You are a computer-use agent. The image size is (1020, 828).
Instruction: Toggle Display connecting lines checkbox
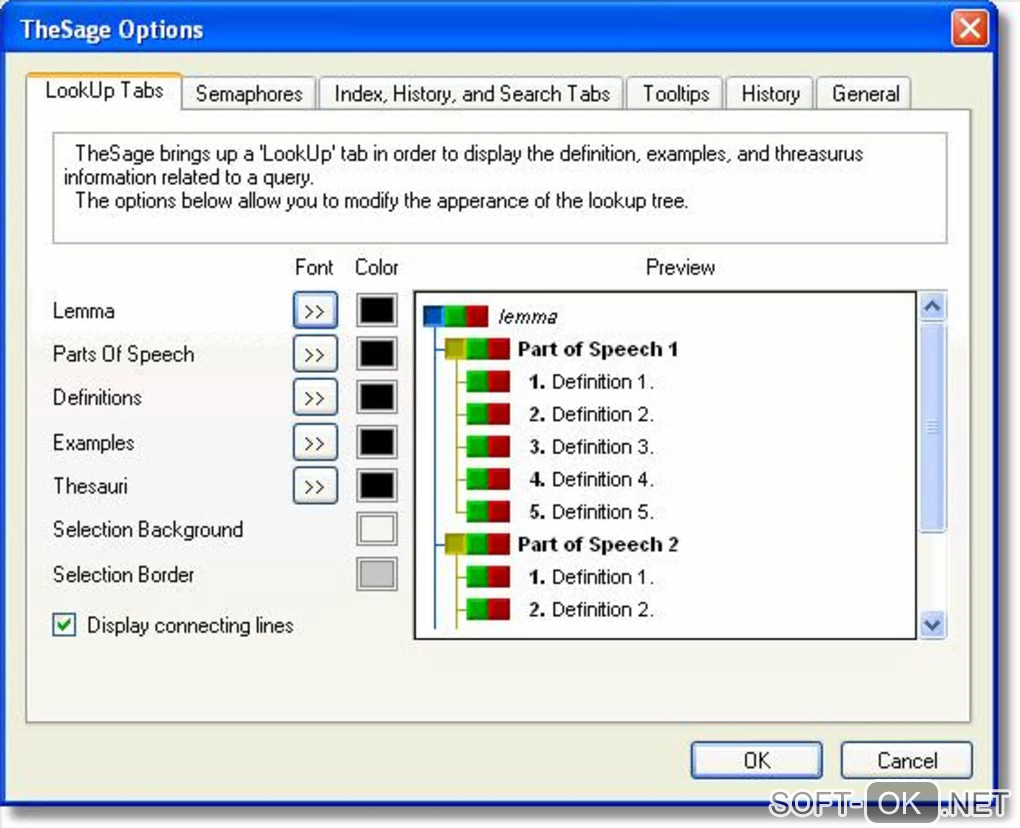tap(64, 625)
